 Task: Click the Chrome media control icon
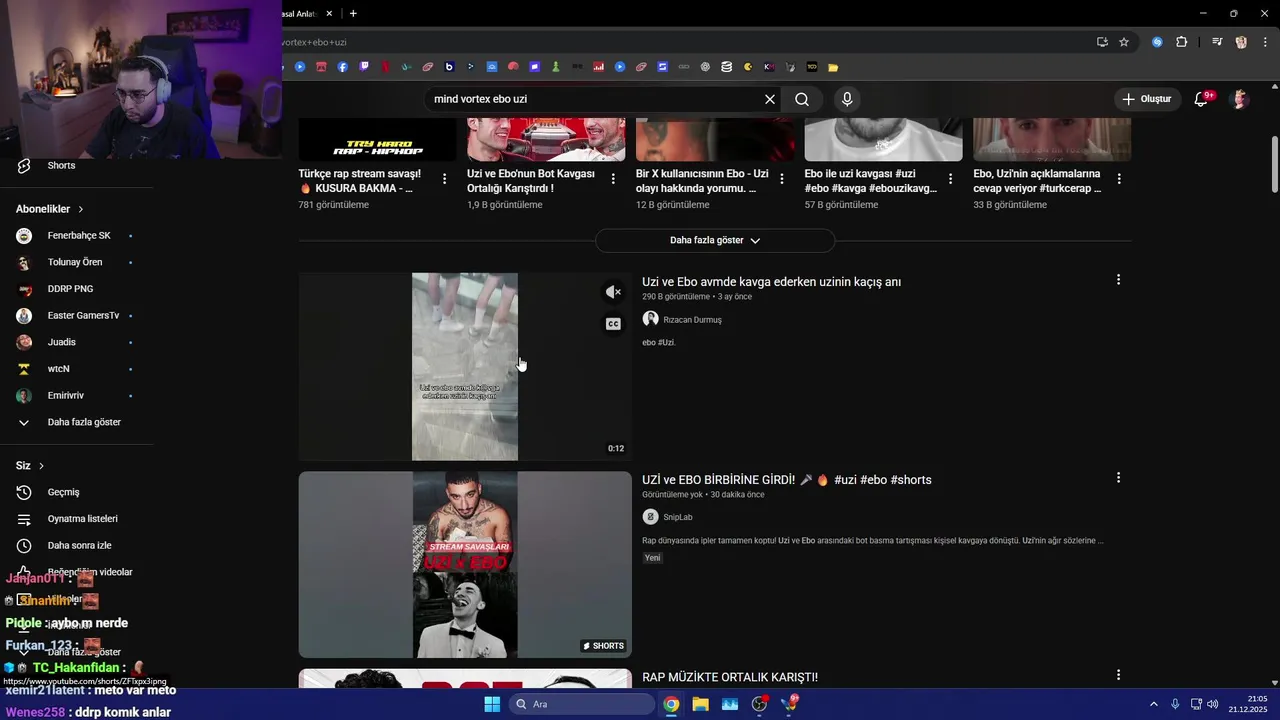click(1217, 42)
